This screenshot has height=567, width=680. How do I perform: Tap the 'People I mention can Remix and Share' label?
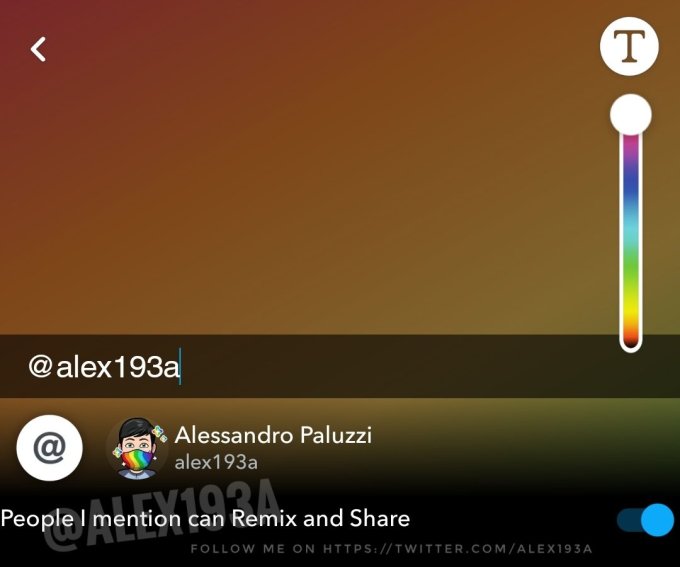205,518
